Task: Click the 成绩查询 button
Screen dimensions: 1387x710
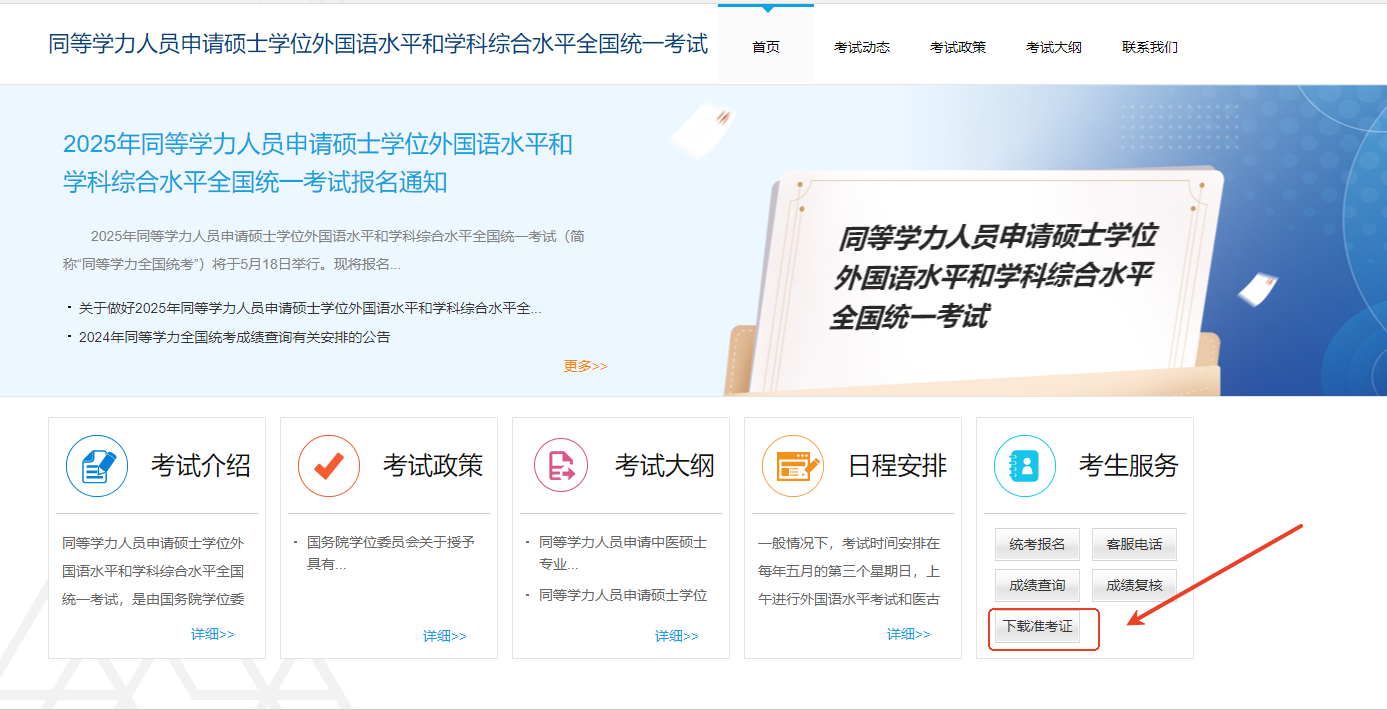Action: [x=1037, y=585]
